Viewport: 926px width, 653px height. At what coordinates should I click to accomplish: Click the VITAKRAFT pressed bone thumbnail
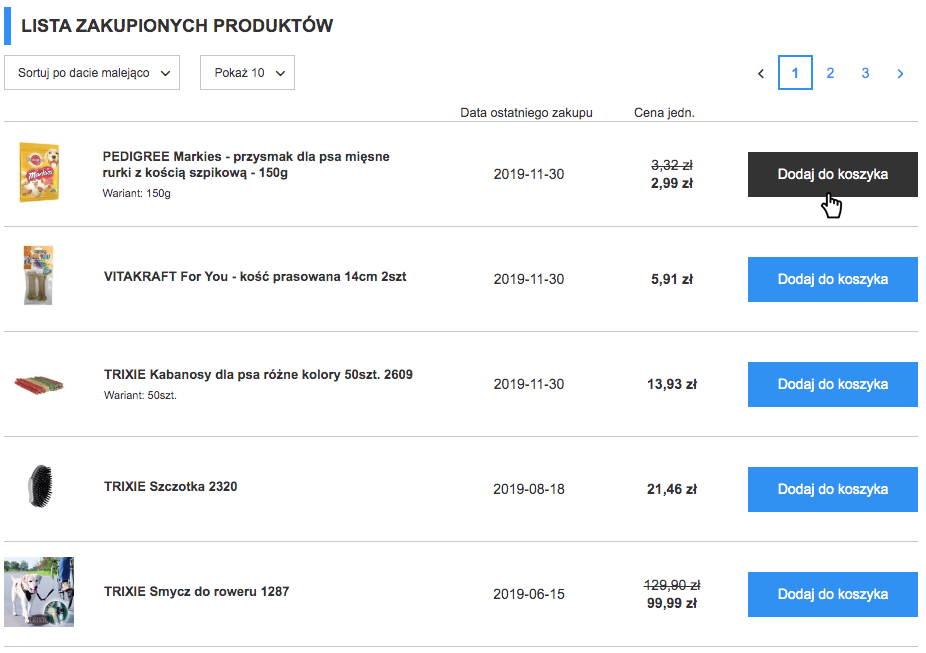(x=38, y=275)
